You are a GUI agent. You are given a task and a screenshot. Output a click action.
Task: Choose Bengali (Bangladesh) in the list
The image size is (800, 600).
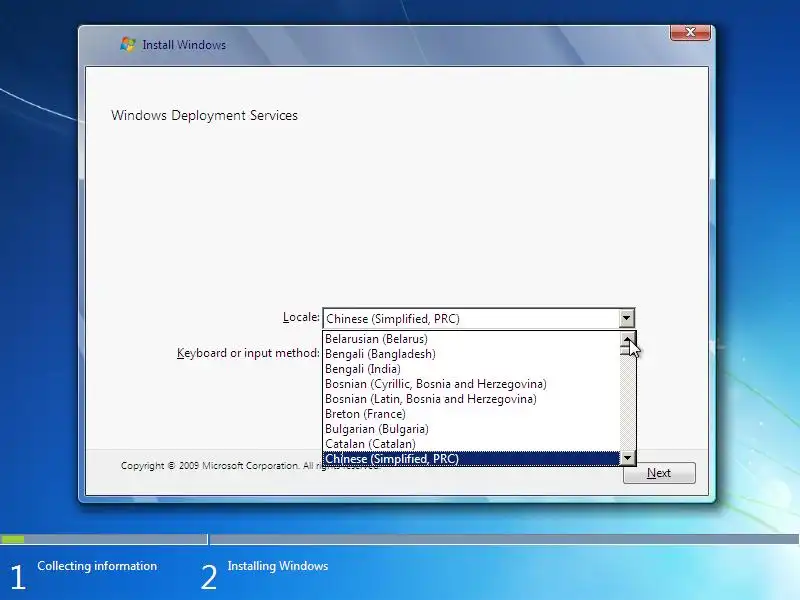[471, 354]
